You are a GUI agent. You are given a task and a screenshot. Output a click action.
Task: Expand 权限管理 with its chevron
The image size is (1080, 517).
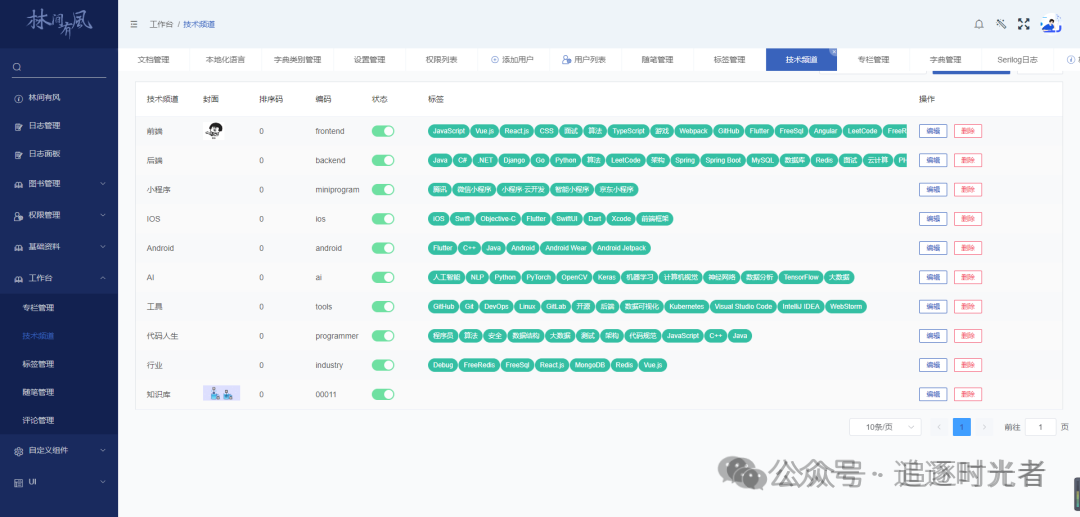pos(103,215)
